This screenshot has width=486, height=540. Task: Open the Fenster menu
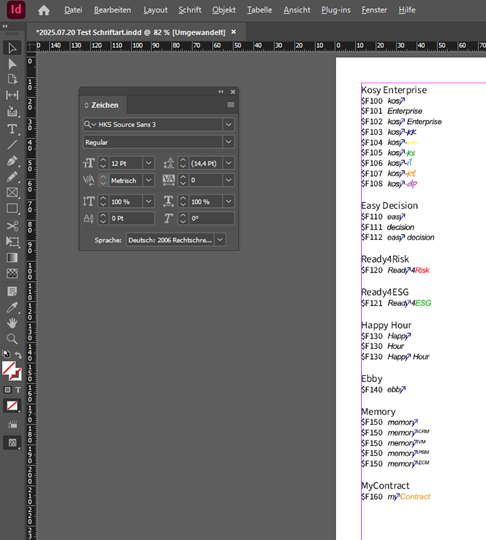coord(374,10)
